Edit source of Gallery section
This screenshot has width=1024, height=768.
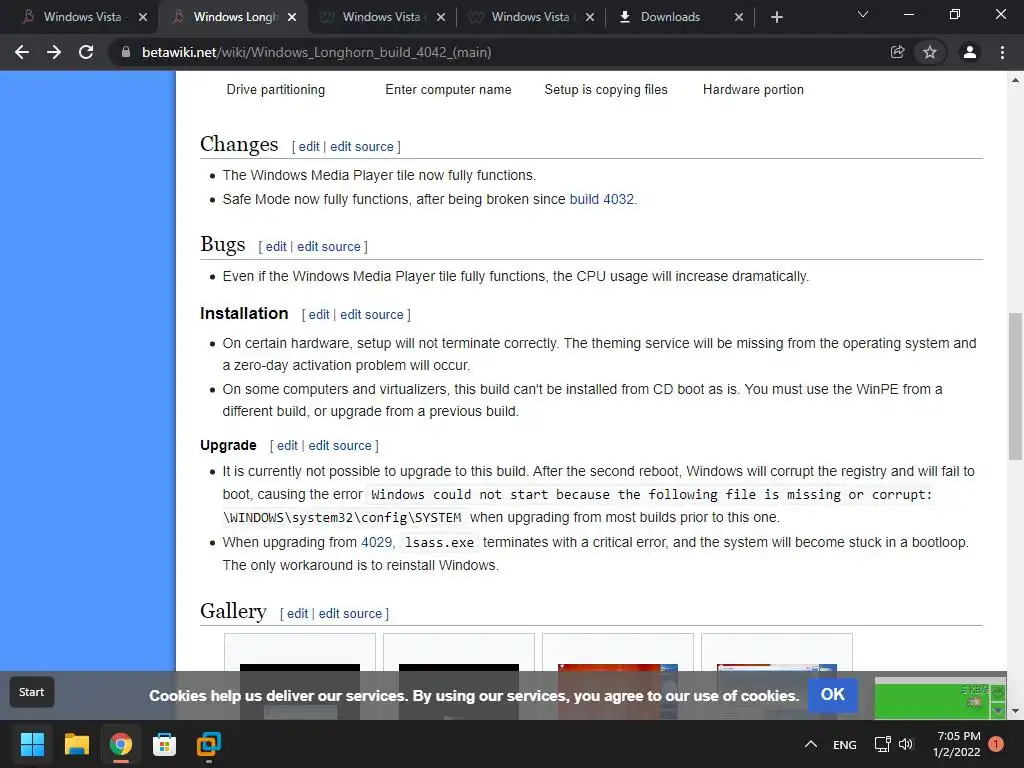coord(350,614)
